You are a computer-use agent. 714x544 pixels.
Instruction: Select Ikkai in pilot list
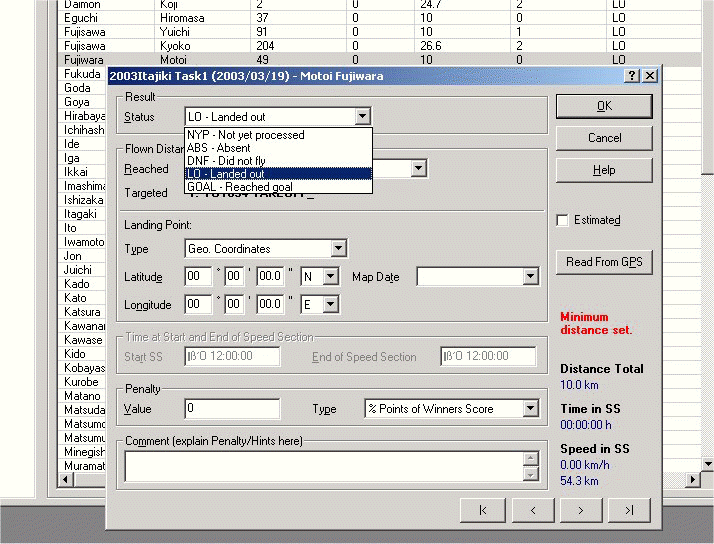(x=76, y=172)
